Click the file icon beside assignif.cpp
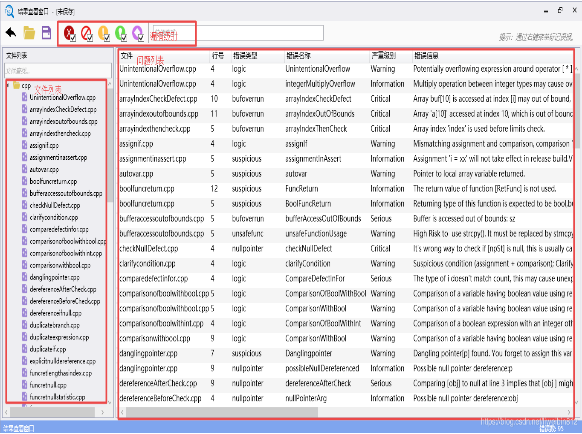The image size is (582, 434). [24, 145]
